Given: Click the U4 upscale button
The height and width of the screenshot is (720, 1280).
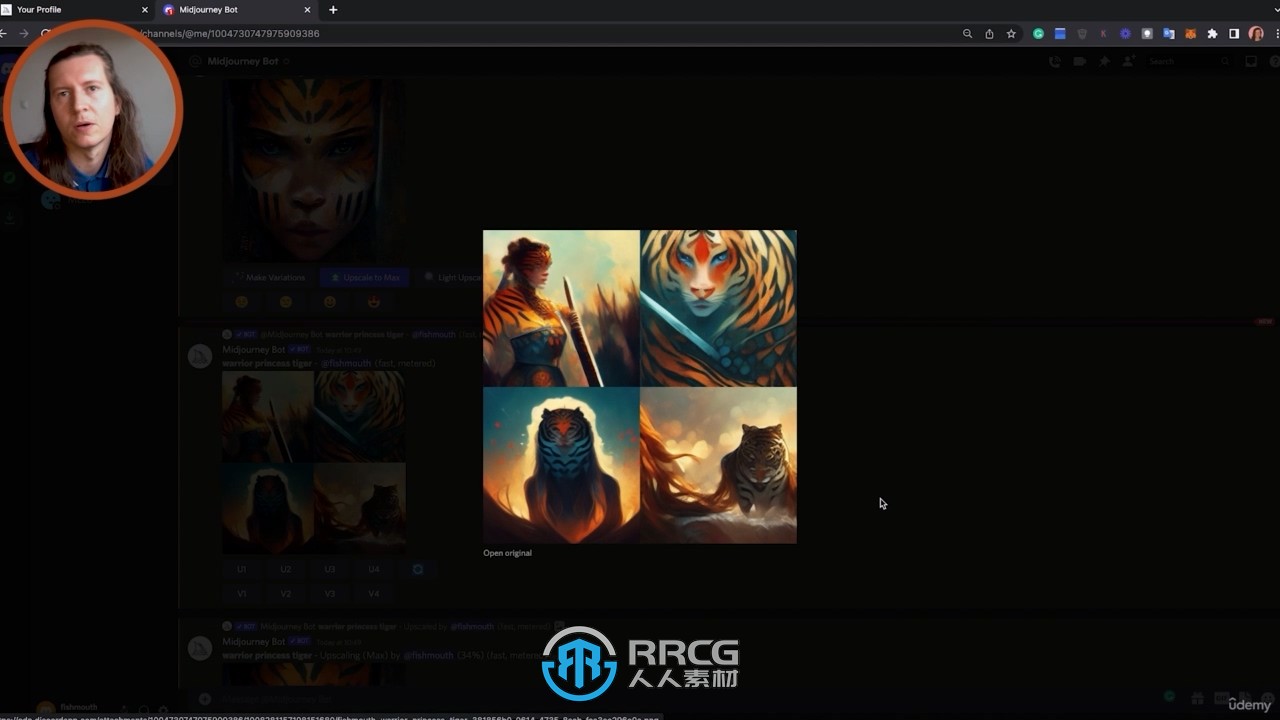Looking at the screenshot, I should [373, 569].
